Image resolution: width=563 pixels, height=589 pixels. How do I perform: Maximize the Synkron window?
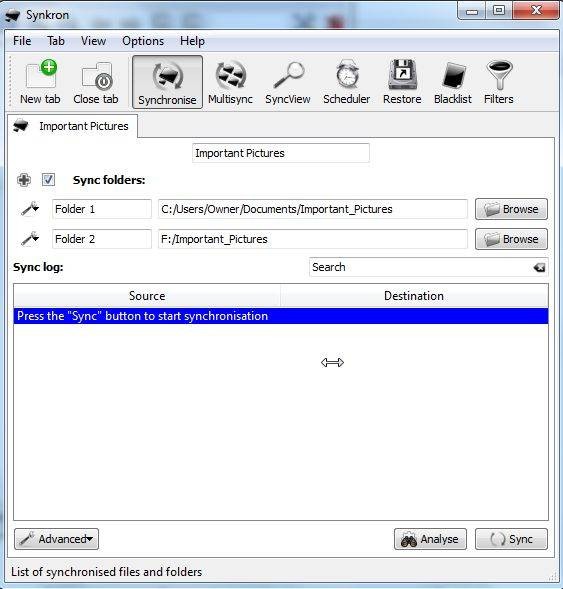[499, 10]
